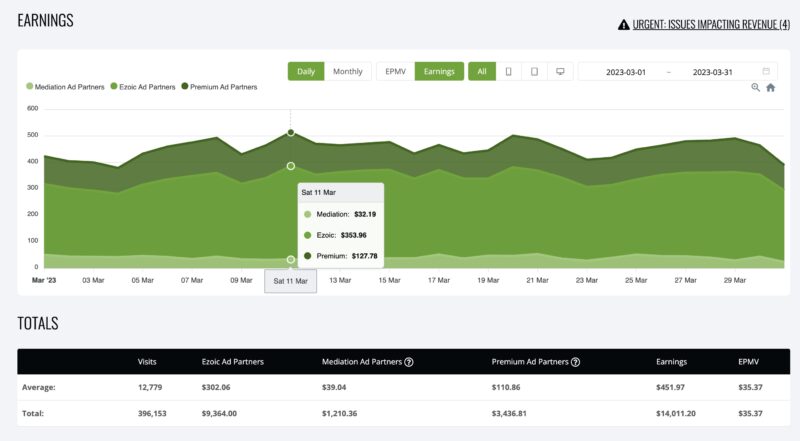The height and width of the screenshot is (441, 800).
Task: Click the chart zoom magnifier icon
Action: tap(756, 88)
